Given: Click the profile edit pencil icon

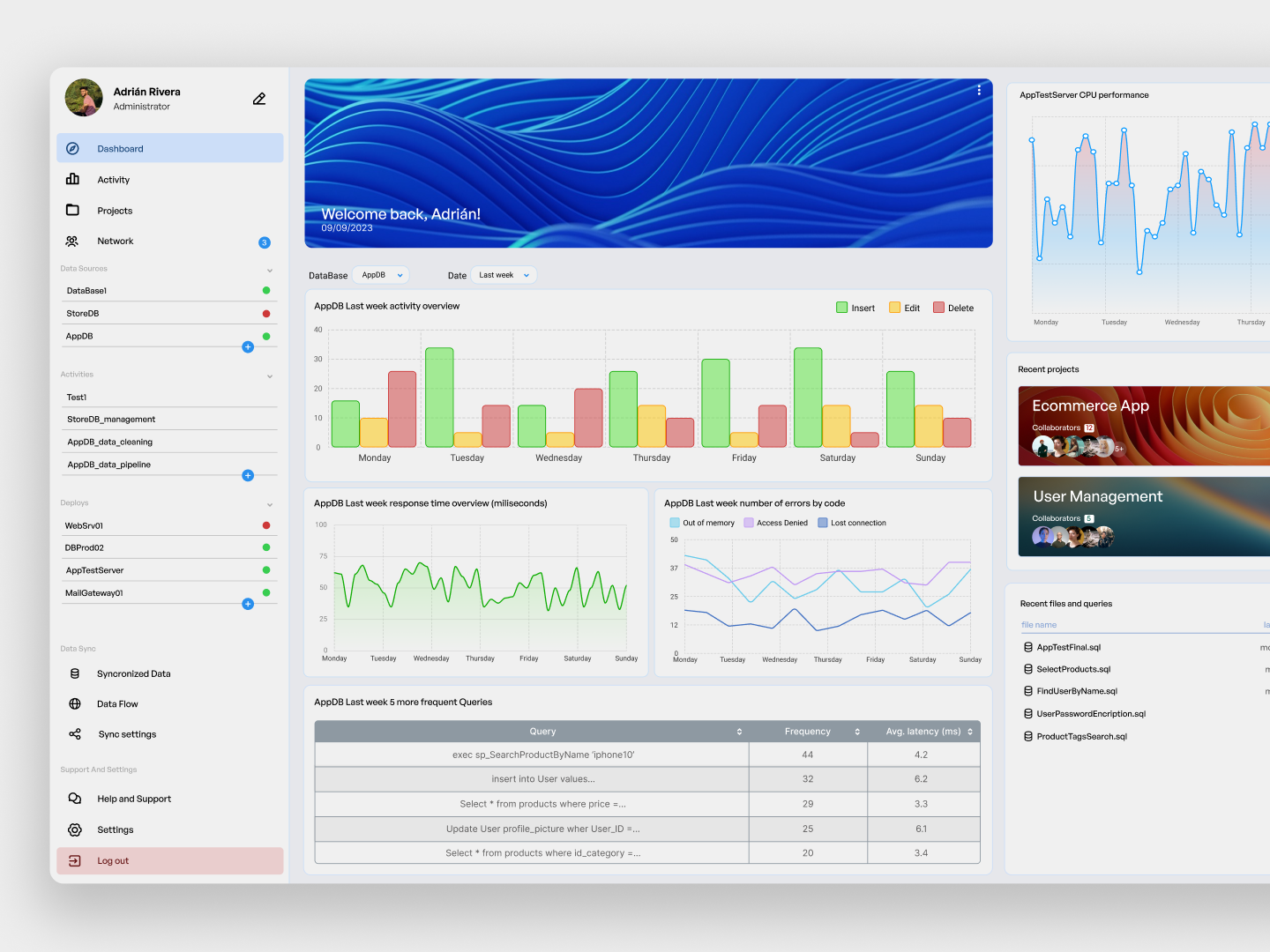Looking at the screenshot, I should (x=258, y=98).
